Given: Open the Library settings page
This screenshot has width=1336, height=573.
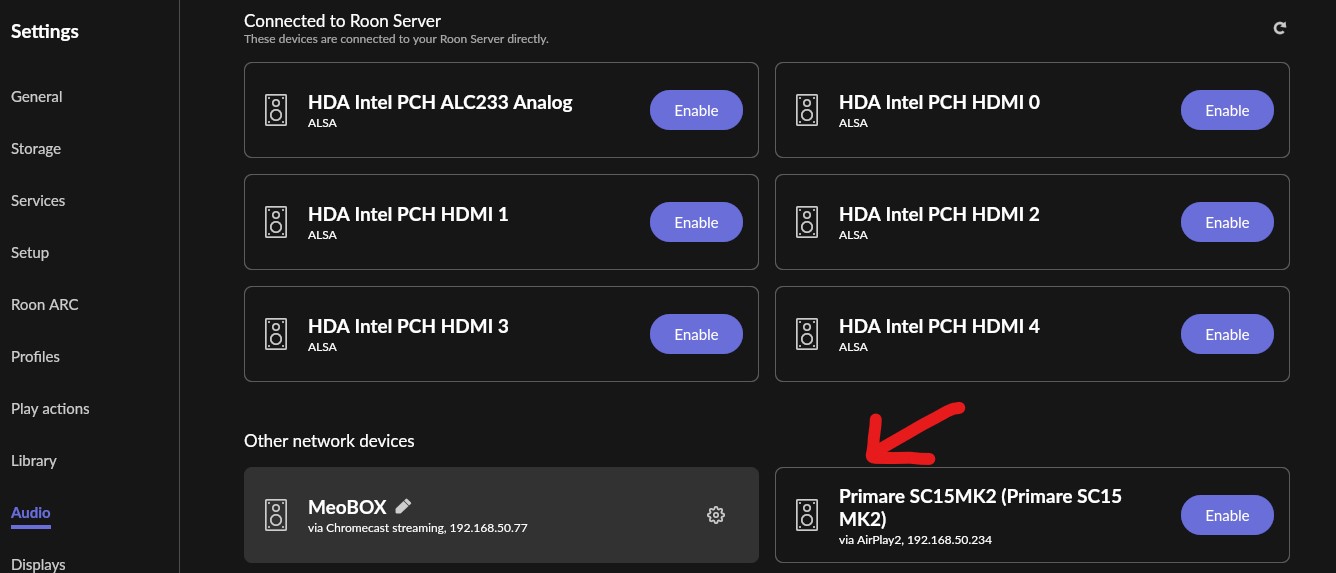Looking at the screenshot, I should pos(34,461).
